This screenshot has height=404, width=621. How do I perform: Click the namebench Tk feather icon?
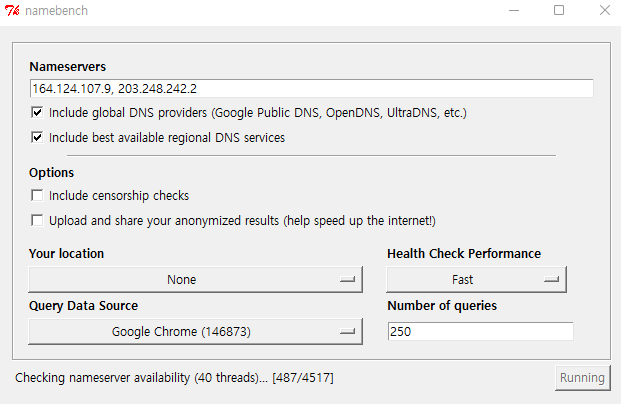pos(12,10)
